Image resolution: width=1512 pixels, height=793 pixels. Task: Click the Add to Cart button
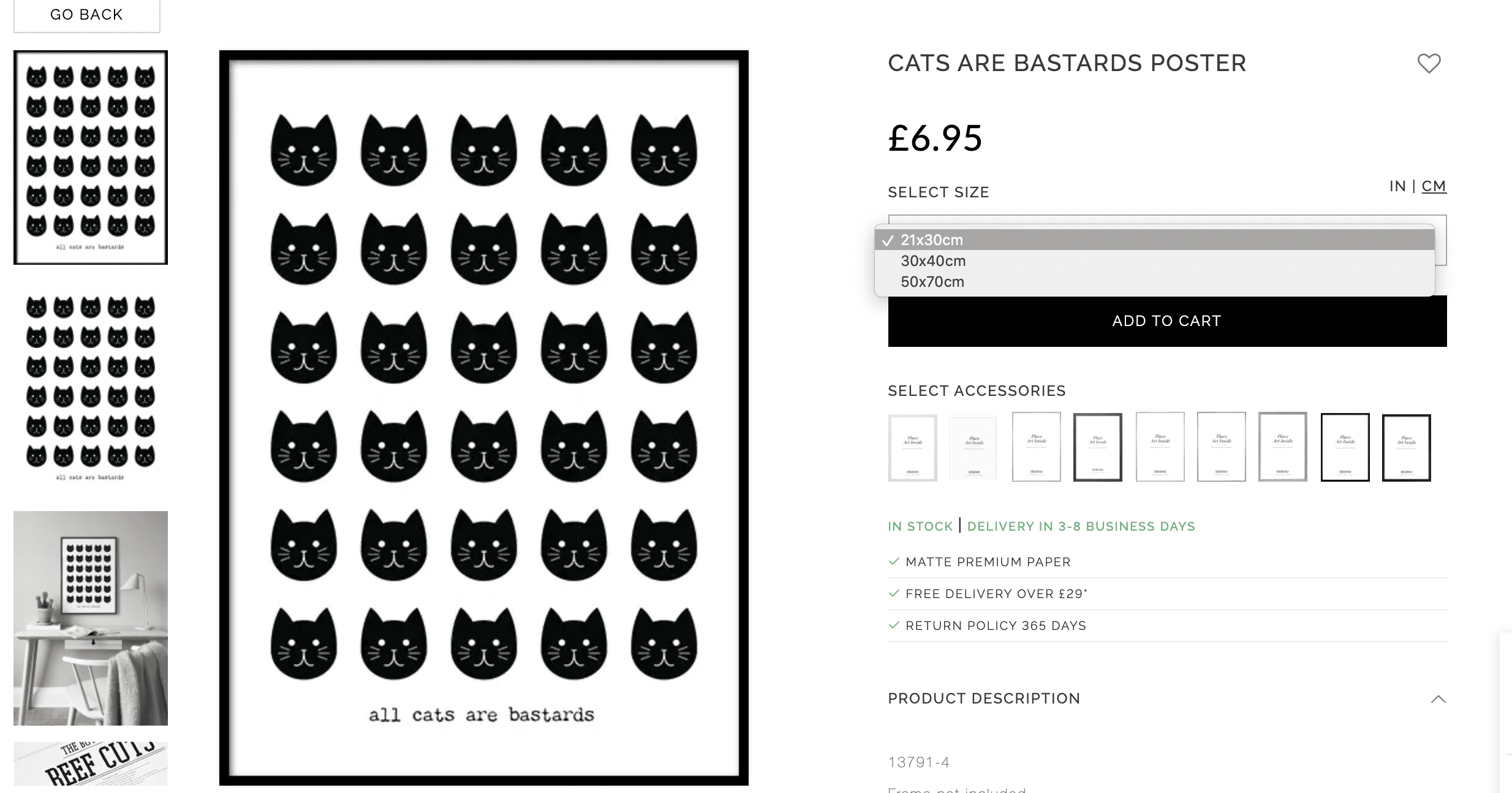[x=1167, y=321]
